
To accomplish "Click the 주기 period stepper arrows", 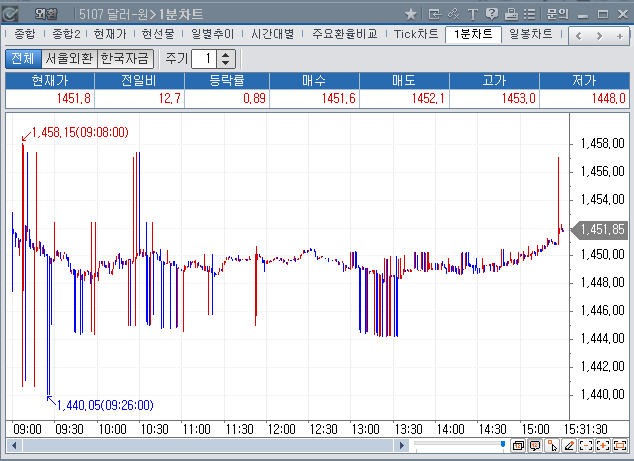I will coord(225,59).
